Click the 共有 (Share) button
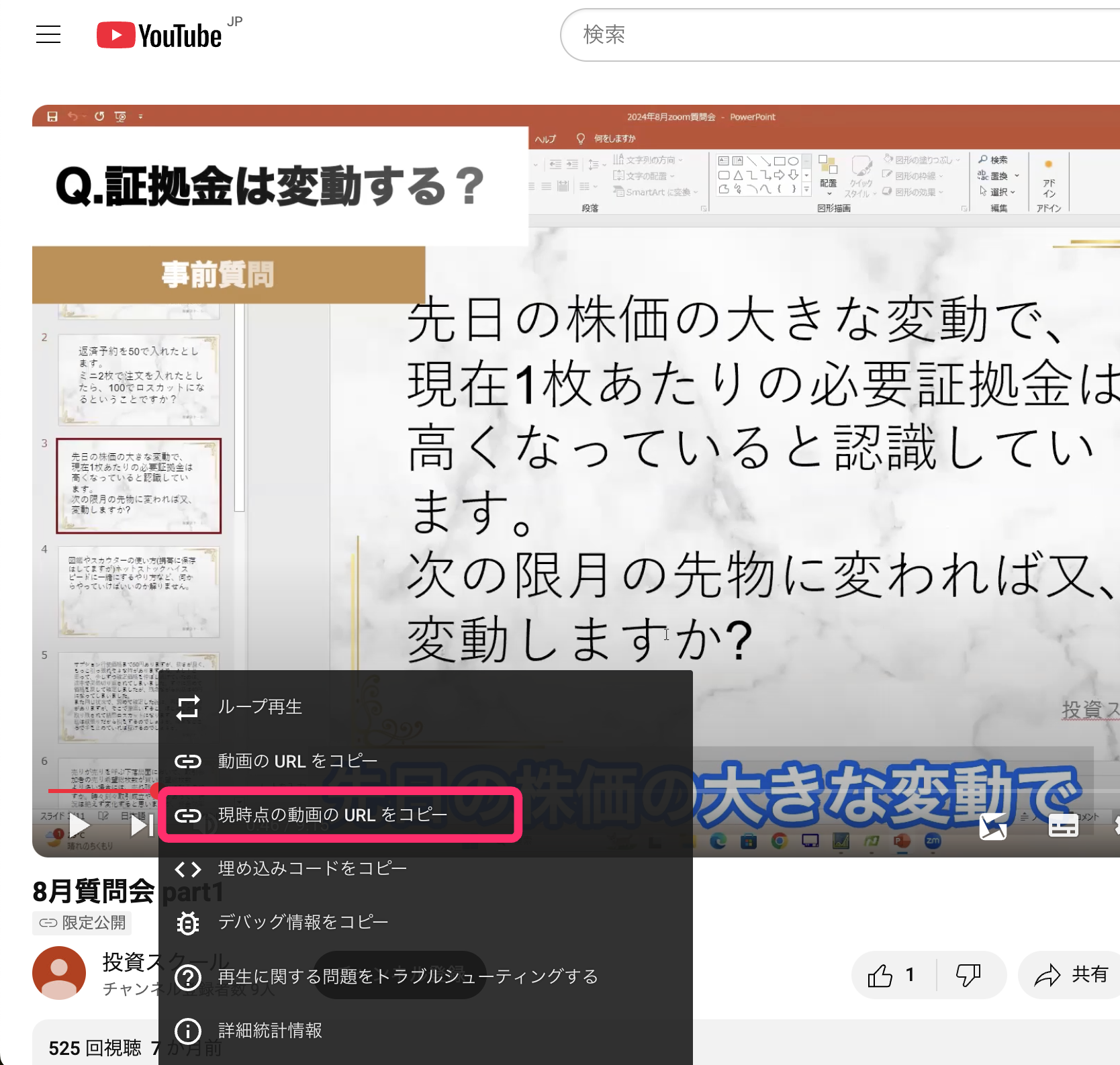This screenshot has height=1065, width=1120. (1069, 974)
